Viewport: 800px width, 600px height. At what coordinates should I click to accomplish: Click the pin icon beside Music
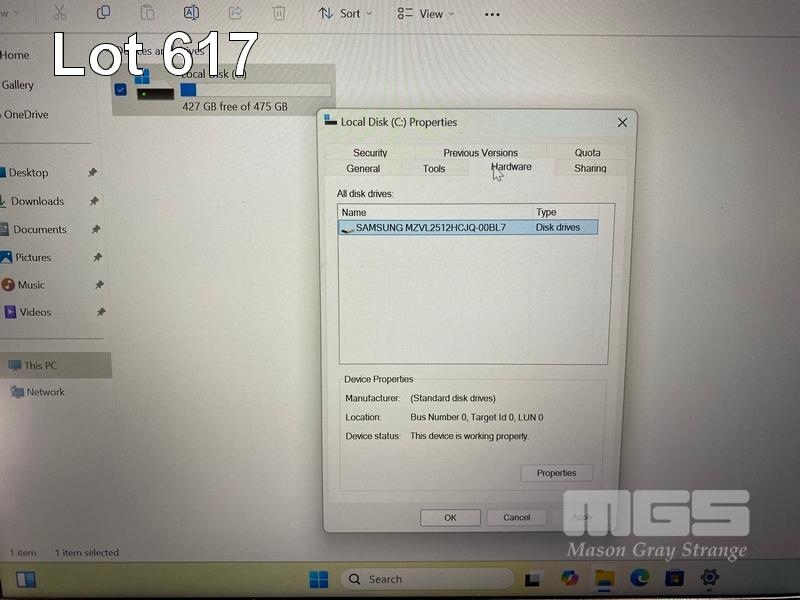point(100,285)
